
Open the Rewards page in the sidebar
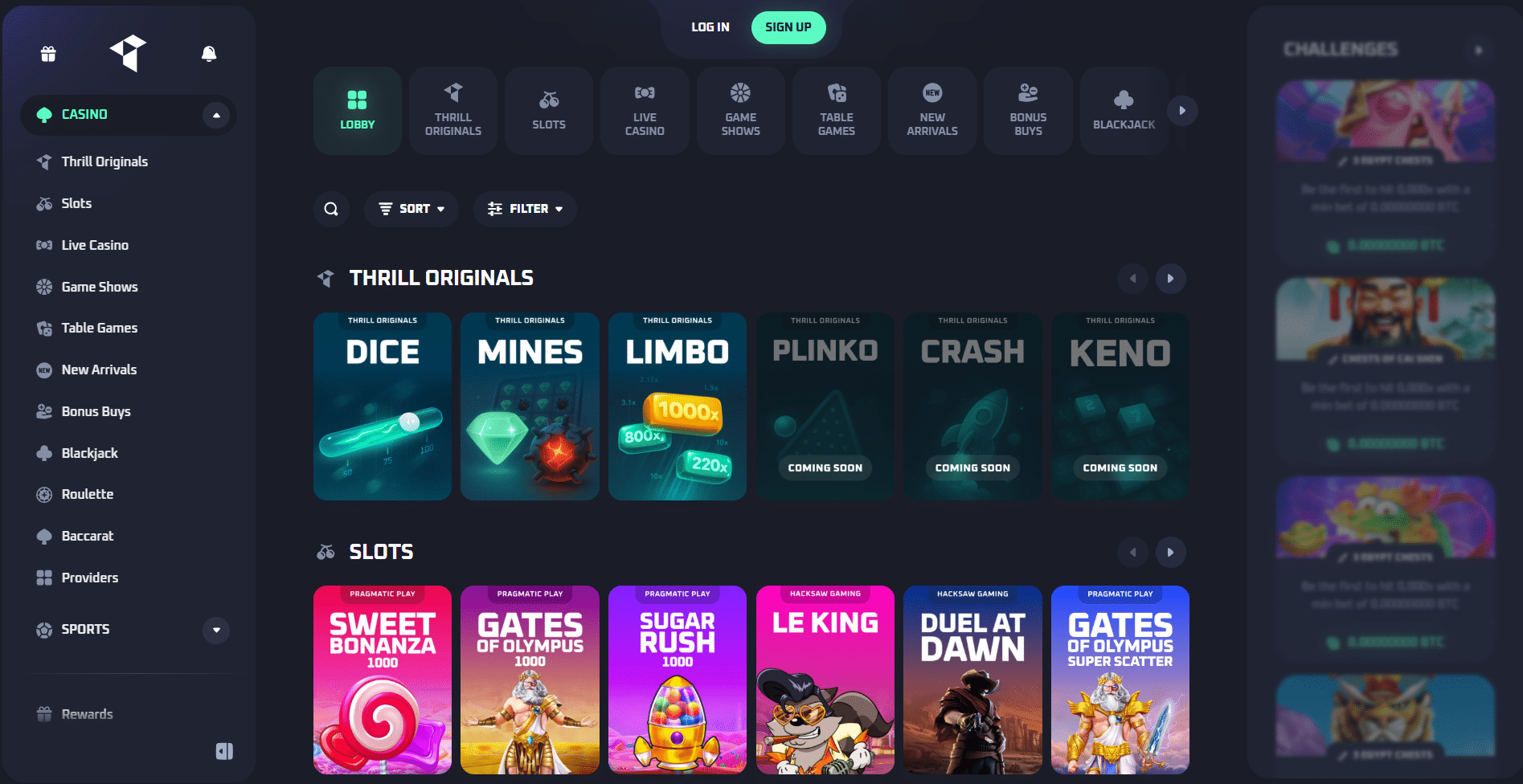(x=75, y=714)
